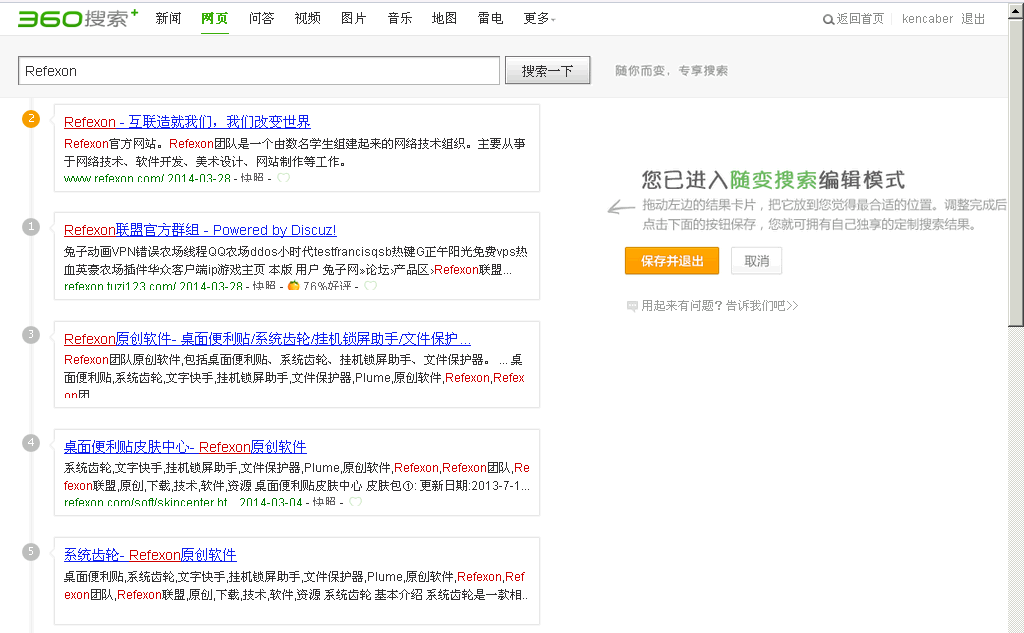Open result 系统齿轮- Refexon原创软件
Image resolution: width=1024 pixels, height=633 pixels.
click(150, 555)
